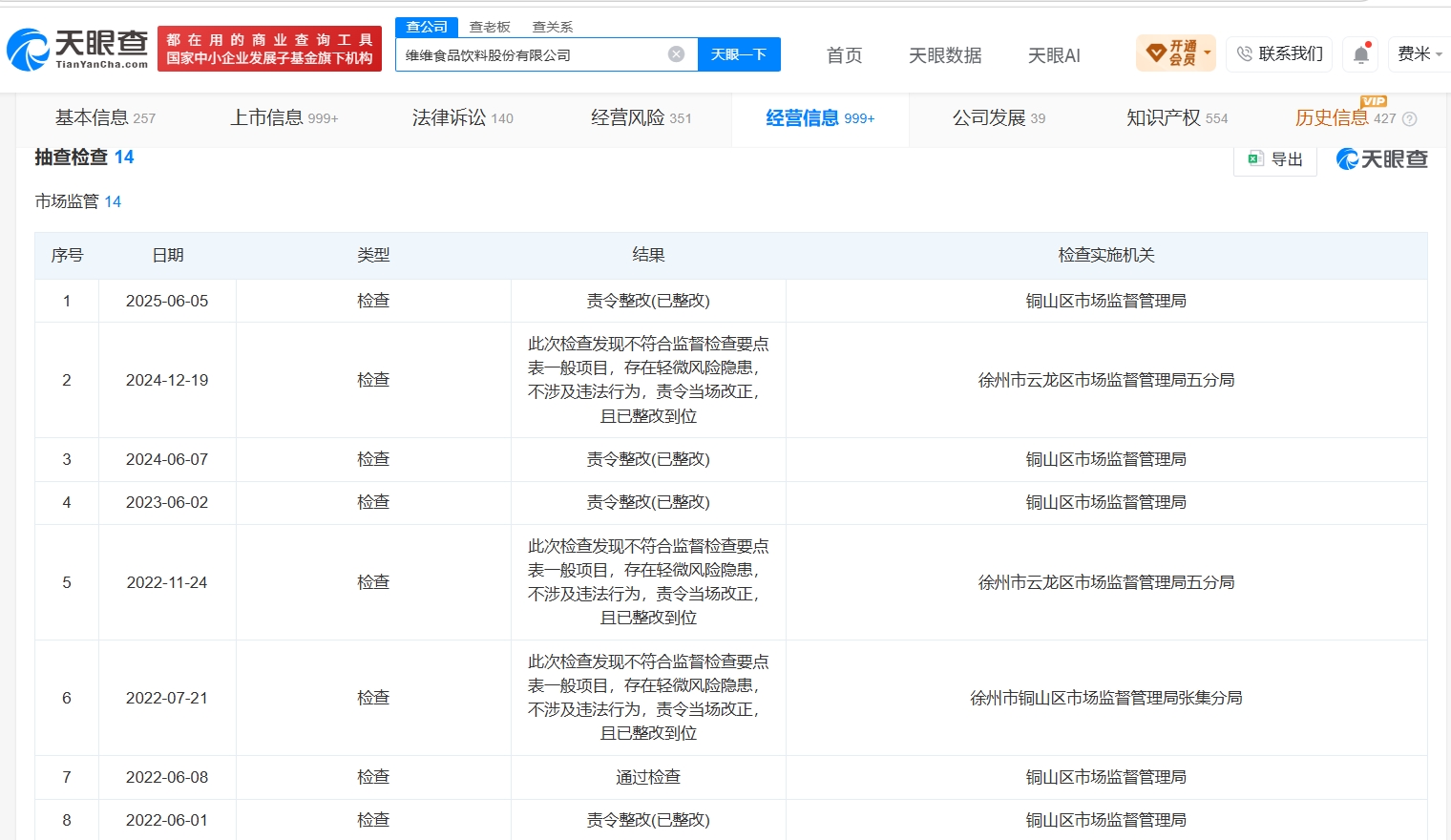Image resolution: width=1451 pixels, height=840 pixels.
Task: Open 天眼AI in the top navigation
Action: pos(1054,55)
